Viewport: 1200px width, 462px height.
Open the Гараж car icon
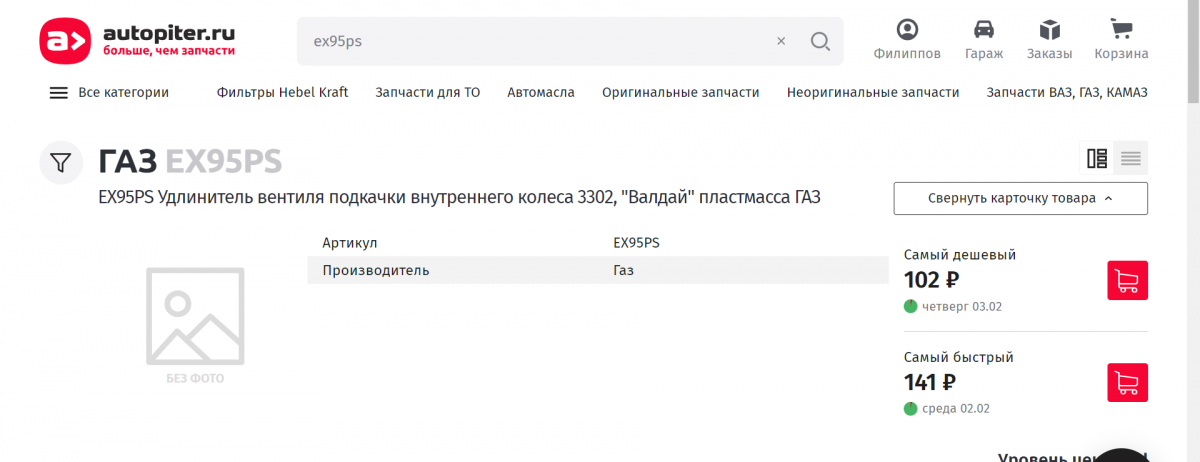(984, 40)
